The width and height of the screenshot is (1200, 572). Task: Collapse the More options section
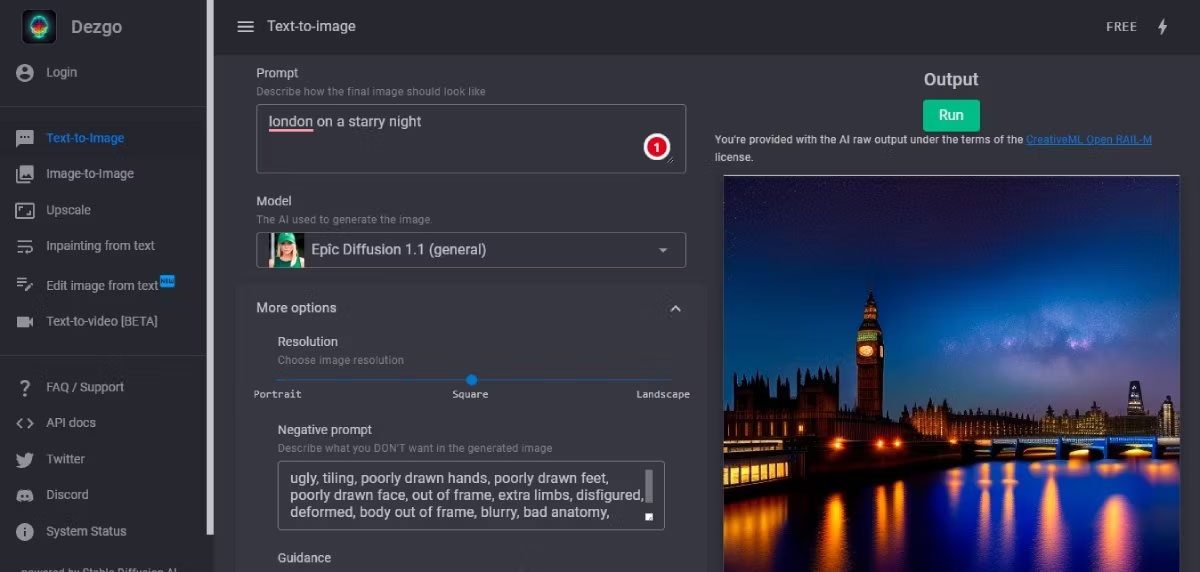(x=675, y=308)
